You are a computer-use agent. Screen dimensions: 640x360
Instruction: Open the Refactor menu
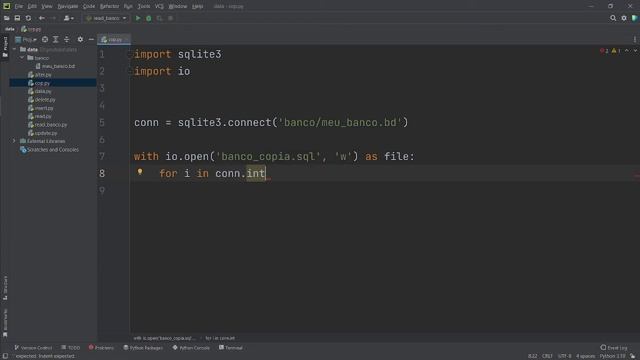click(109, 7)
